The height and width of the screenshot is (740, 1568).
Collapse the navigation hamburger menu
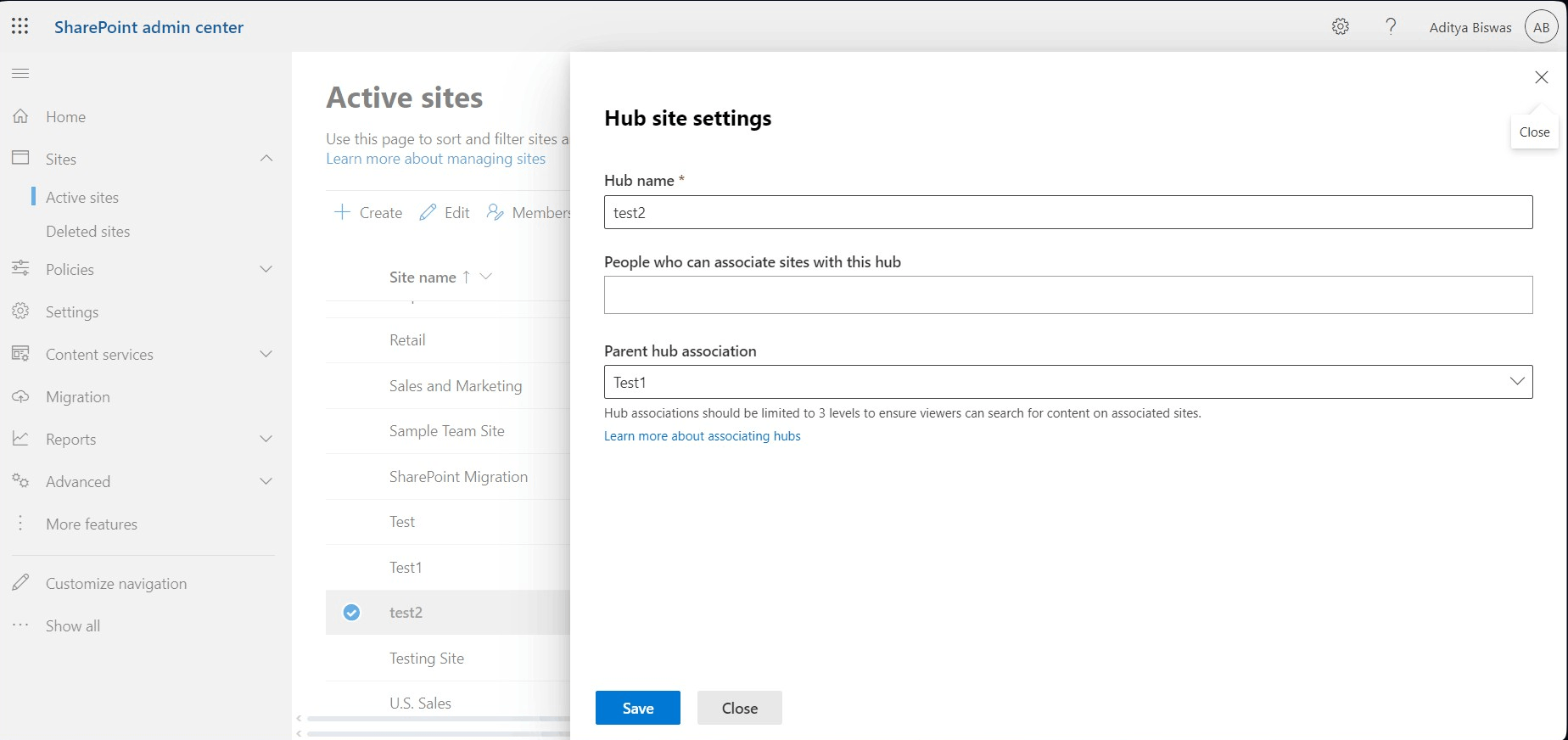(20, 74)
